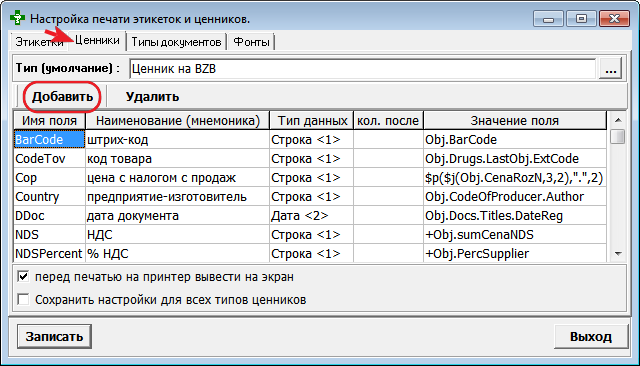The width and height of the screenshot is (640, 366).
Task: Select the BarCode field name cell
Action: click(x=49, y=140)
